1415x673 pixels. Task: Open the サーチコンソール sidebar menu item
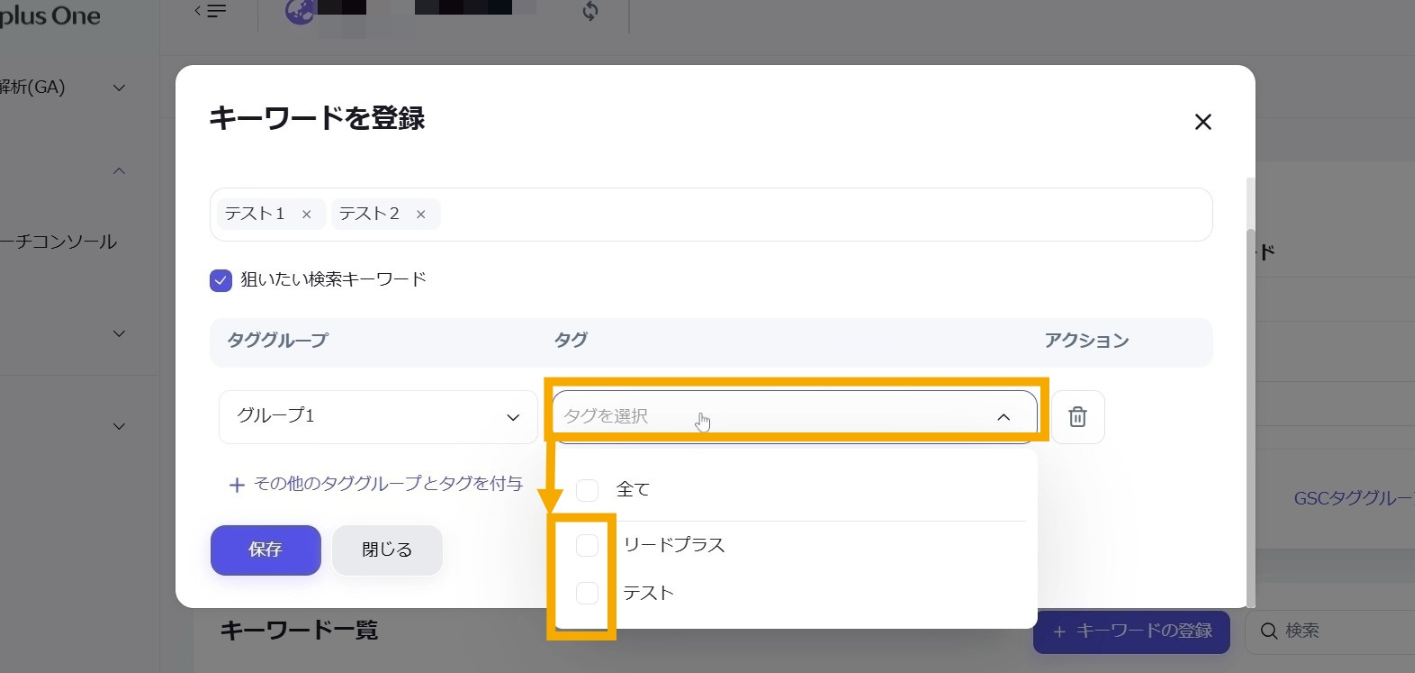click(60, 242)
